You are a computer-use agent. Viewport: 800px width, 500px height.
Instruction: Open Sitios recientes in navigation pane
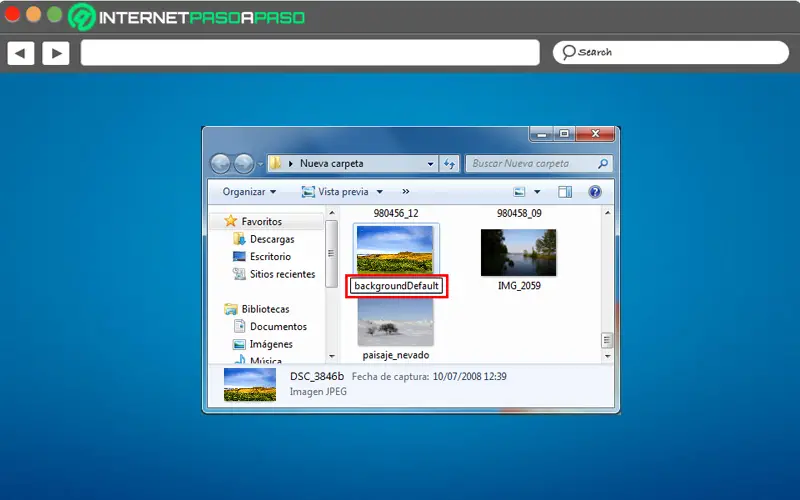[283, 274]
